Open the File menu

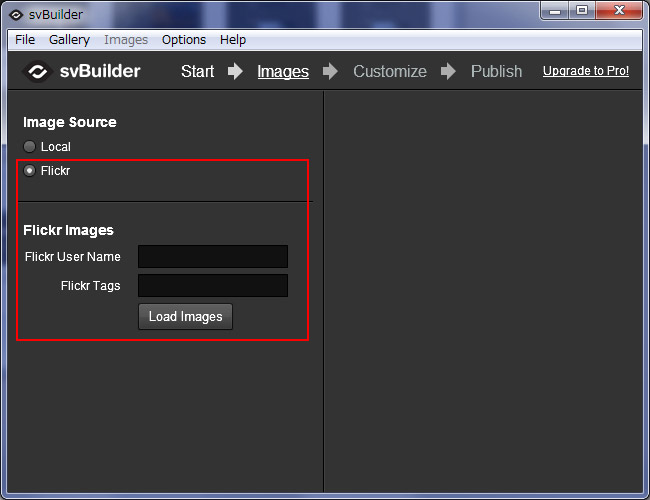pyautogui.click(x=25, y=40)
